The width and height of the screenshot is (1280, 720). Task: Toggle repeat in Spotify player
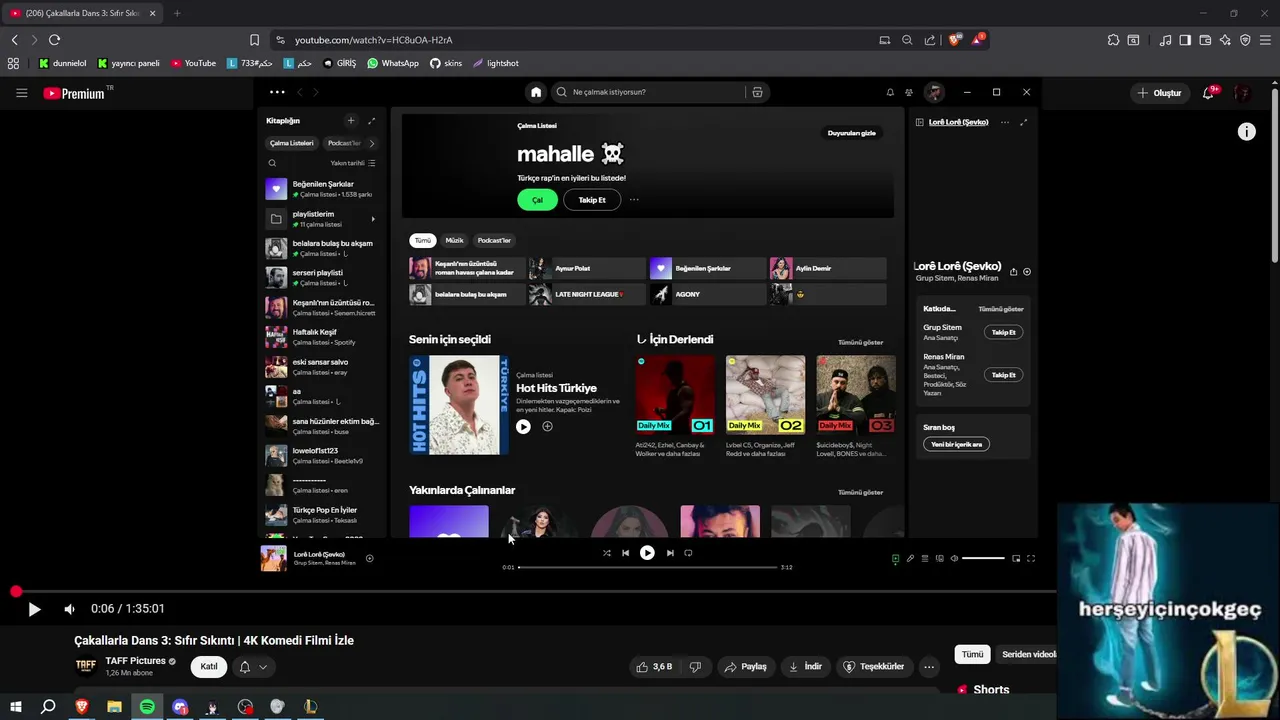tap(688, 553)
